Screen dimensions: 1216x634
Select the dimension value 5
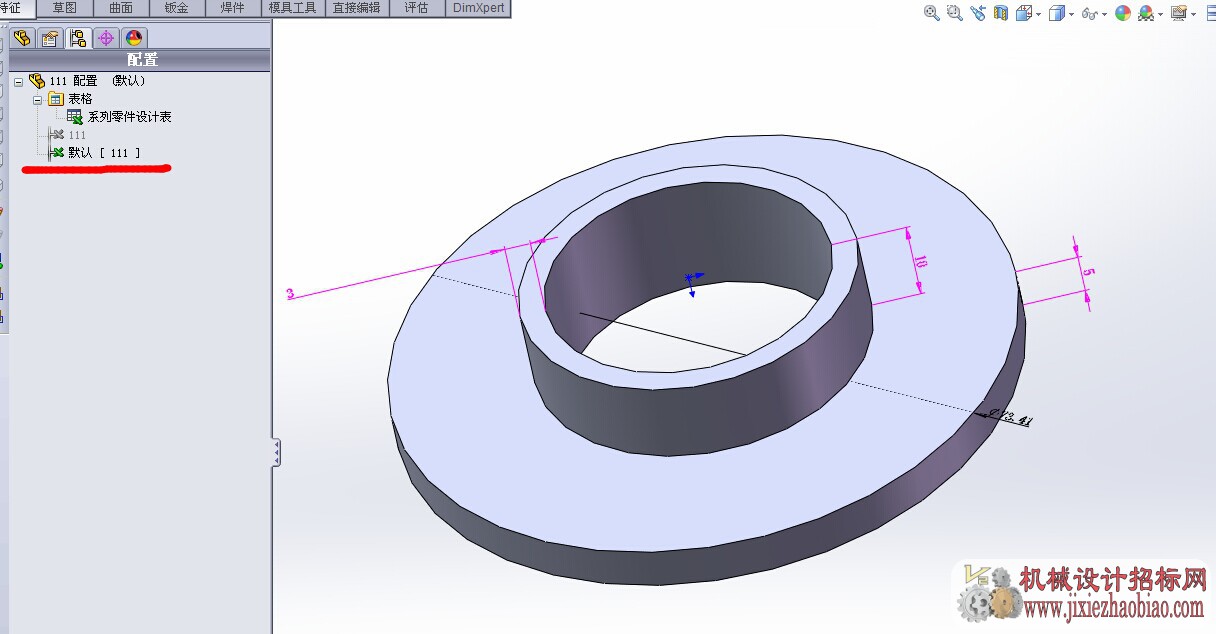coord(1088,272)
